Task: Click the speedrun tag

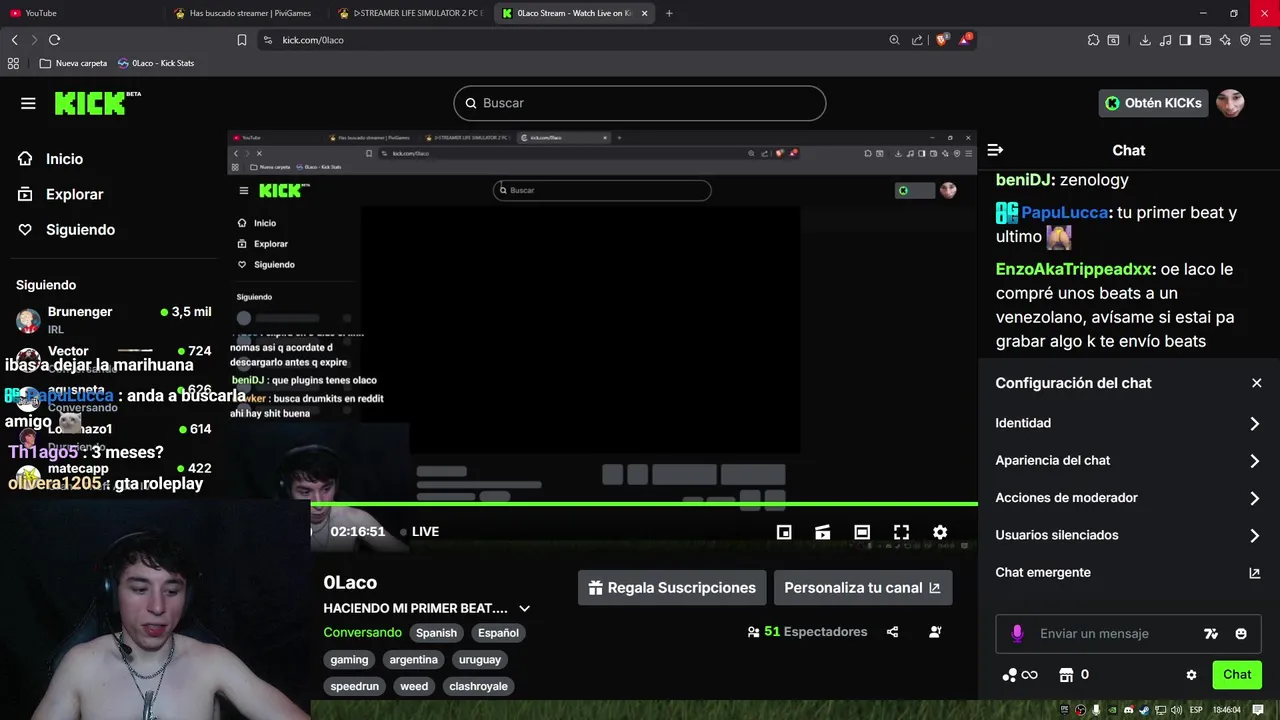Action: 355,686
